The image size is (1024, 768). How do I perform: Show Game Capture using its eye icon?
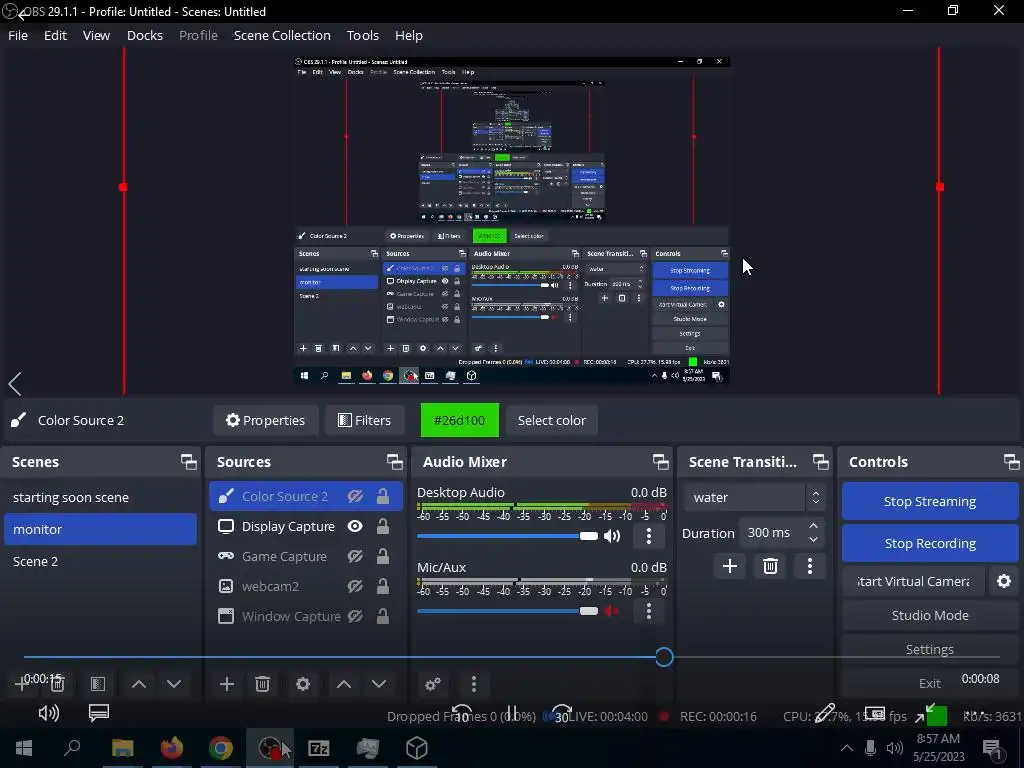pyautogui.click(x=355, y=556)
